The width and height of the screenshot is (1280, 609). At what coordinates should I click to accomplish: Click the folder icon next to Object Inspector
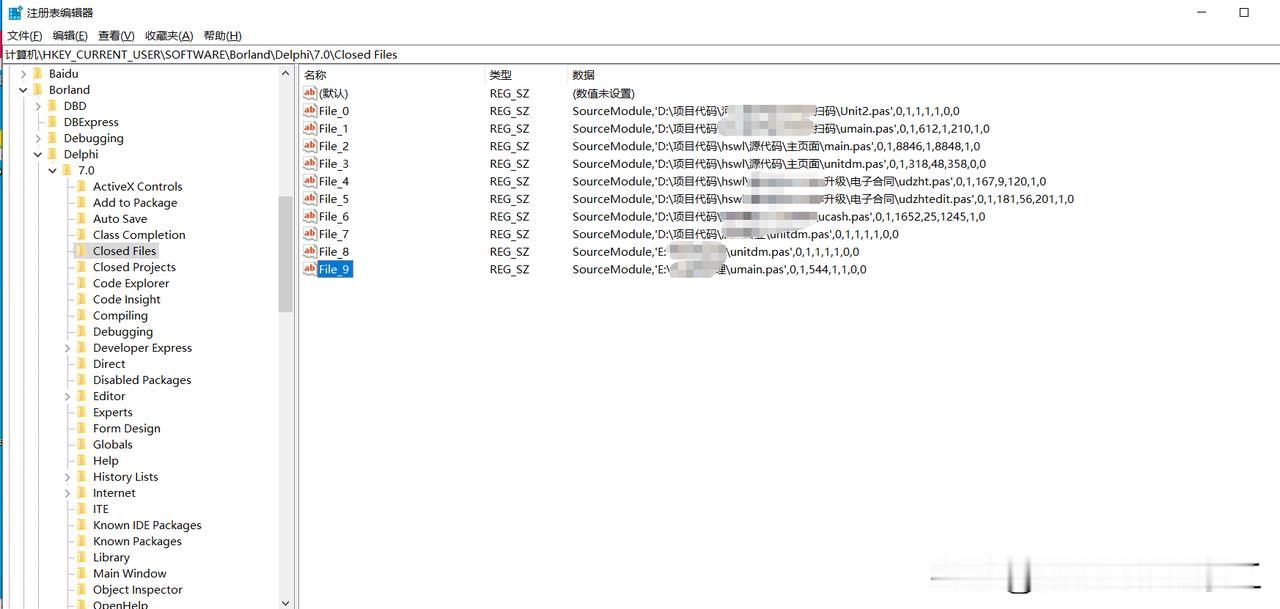[82, 589]
